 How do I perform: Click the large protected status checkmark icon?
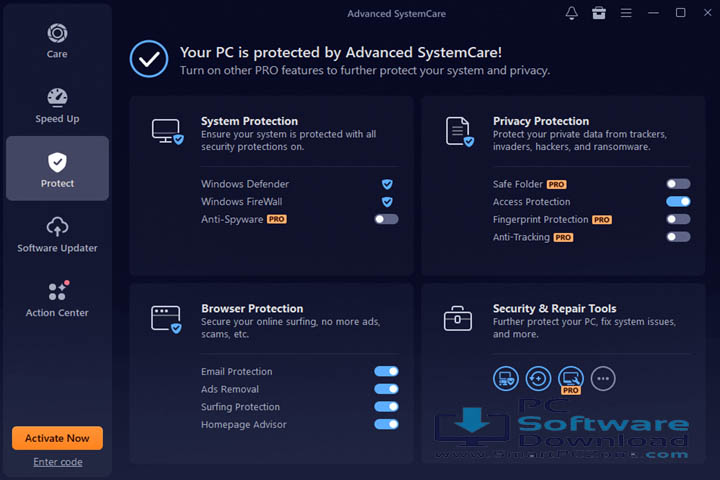pyautogui.click(x=149, y=59)
